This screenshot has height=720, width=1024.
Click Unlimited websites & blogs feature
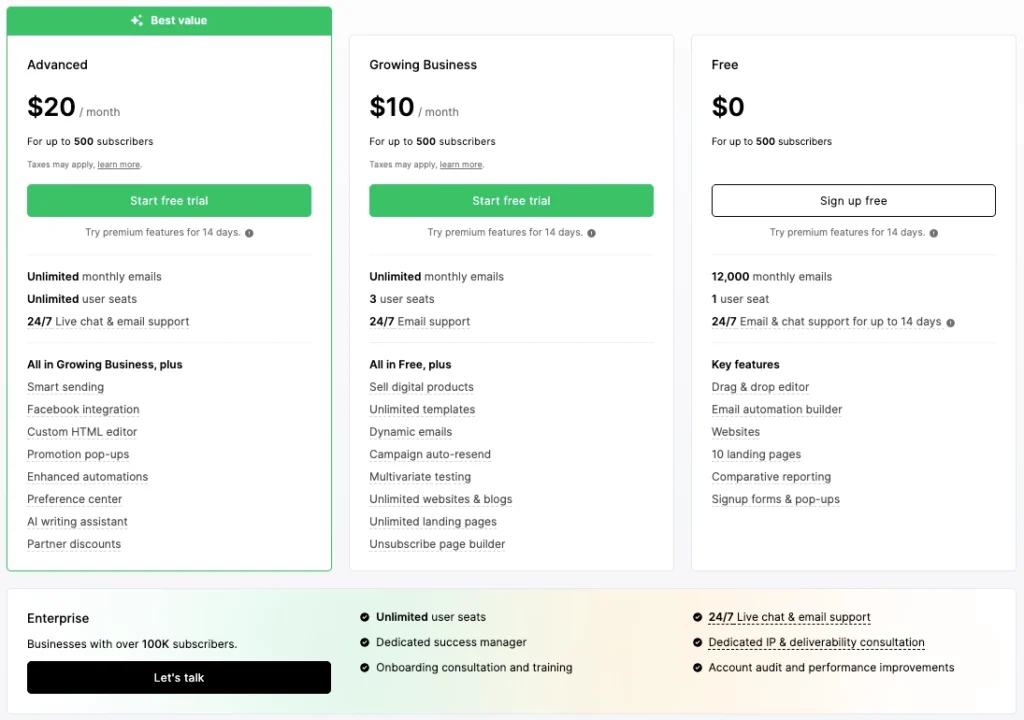coord(440,499)
